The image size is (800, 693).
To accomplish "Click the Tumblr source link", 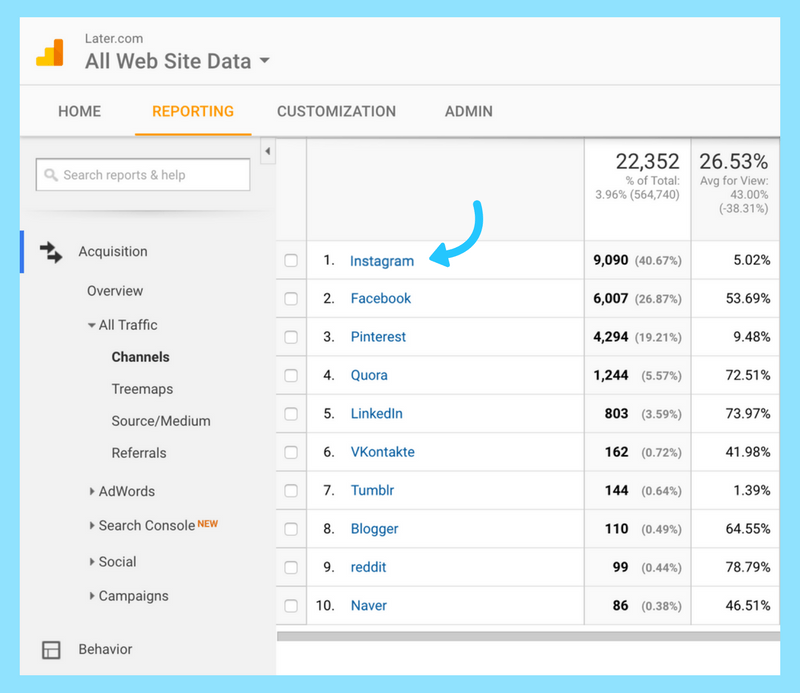I will [x=372, y=490].
